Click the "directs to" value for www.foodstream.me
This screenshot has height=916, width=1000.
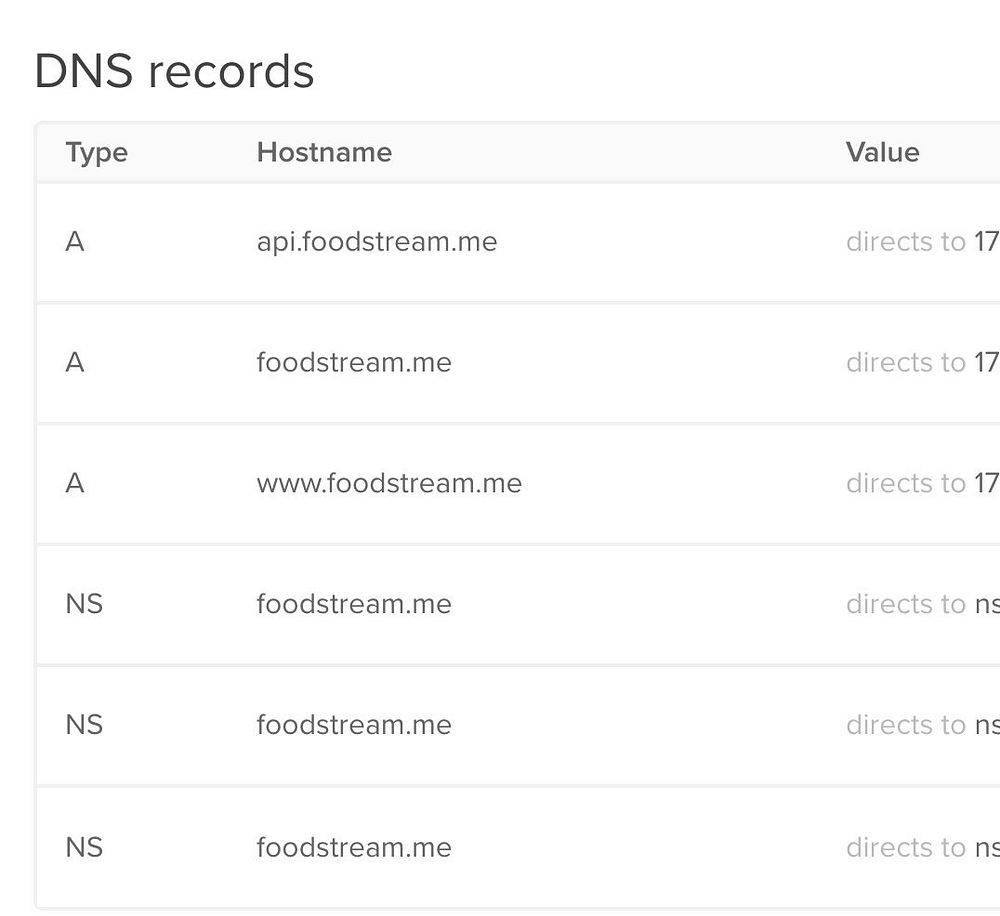920,483
